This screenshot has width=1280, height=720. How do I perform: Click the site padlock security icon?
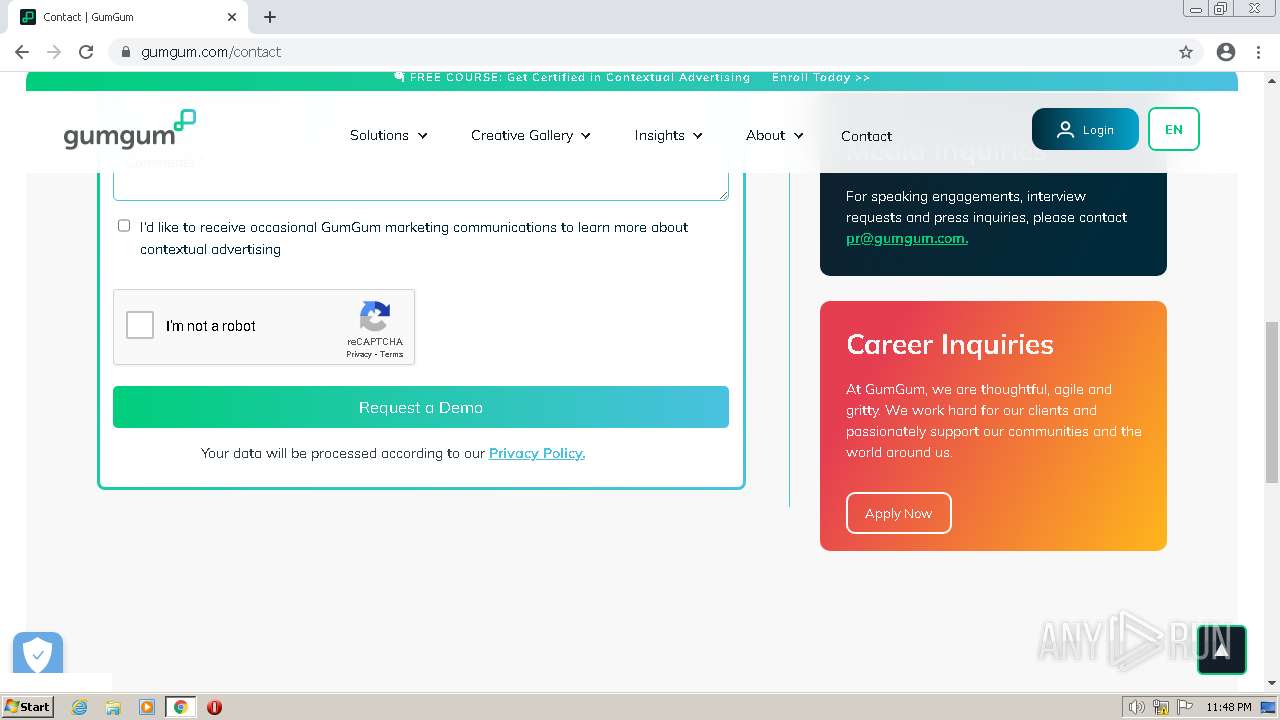click(x=126, y=52)
